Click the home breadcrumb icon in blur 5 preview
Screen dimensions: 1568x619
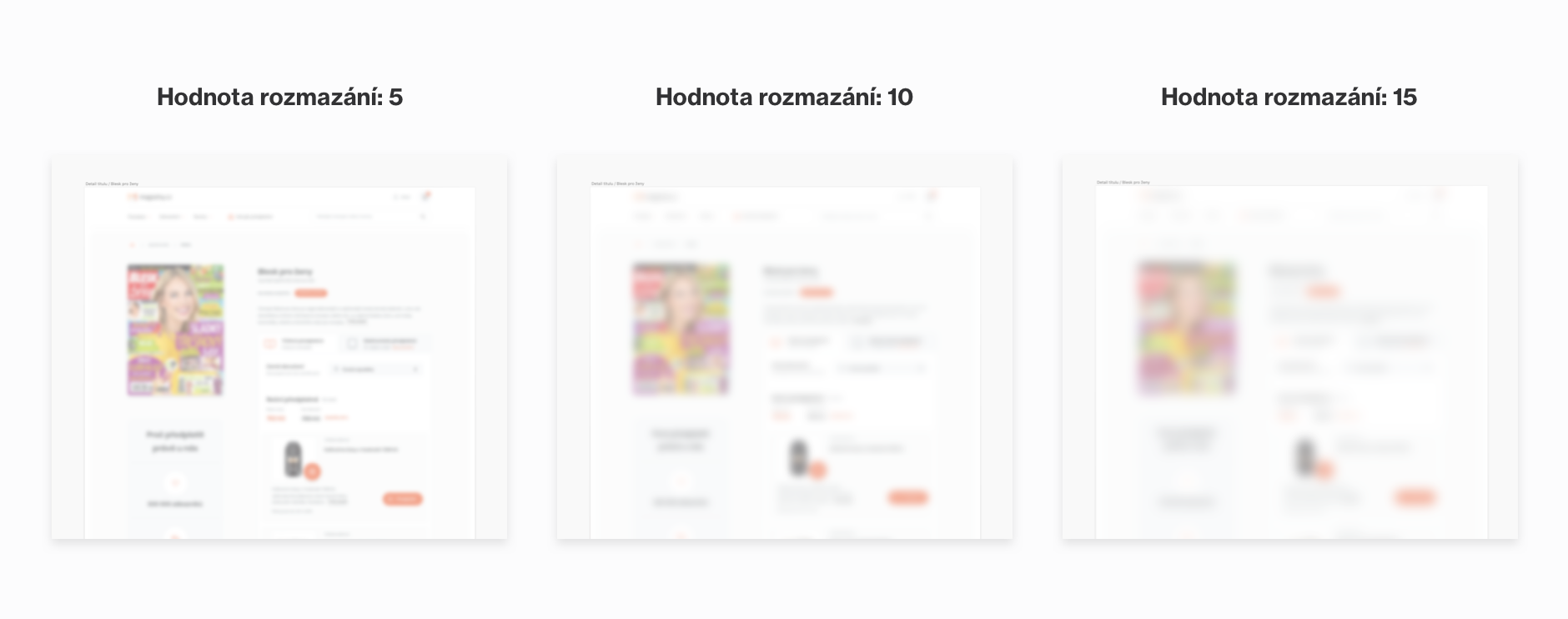132,244
